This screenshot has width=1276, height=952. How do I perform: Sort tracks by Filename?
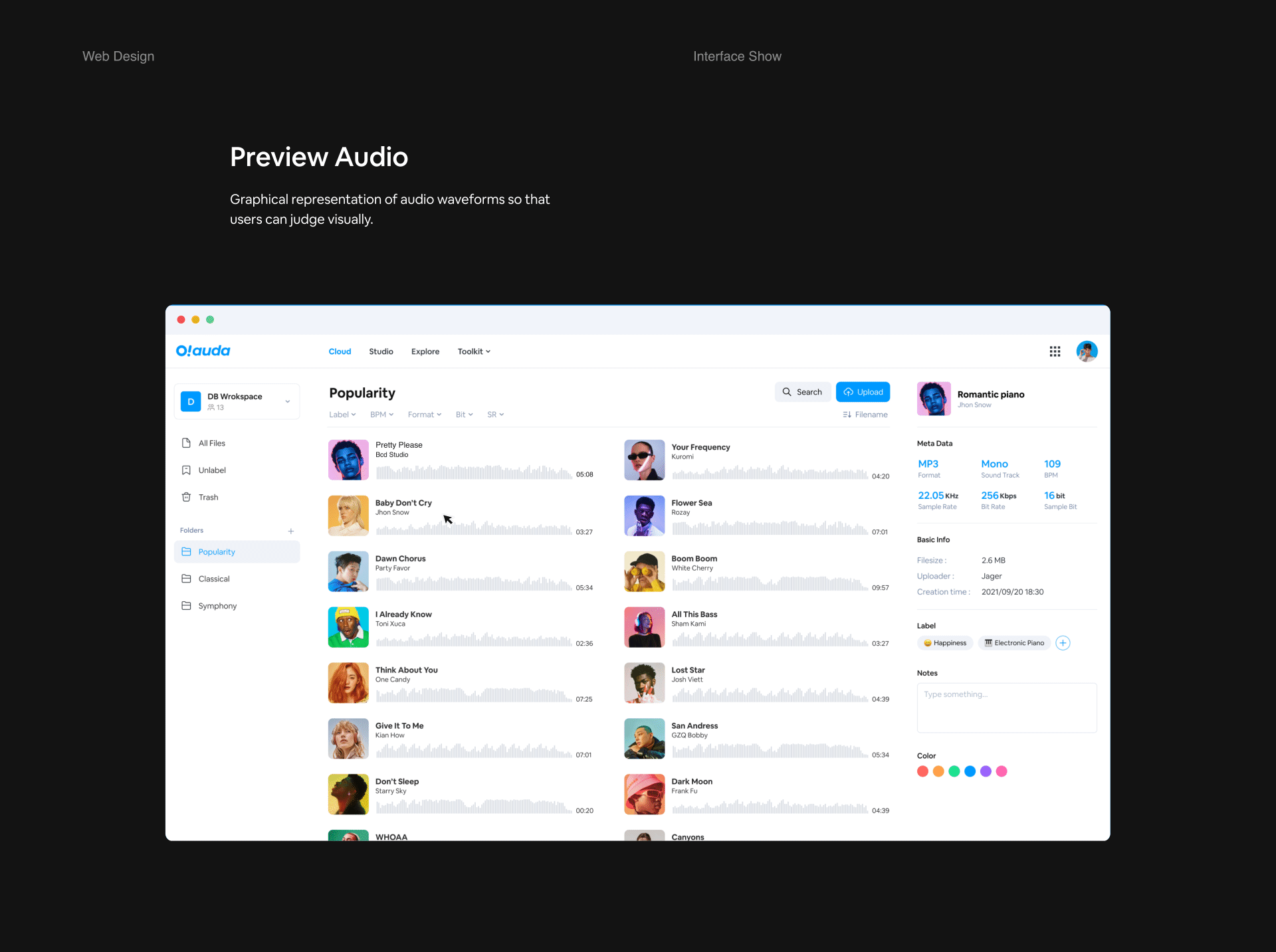[x=865, y=415]
